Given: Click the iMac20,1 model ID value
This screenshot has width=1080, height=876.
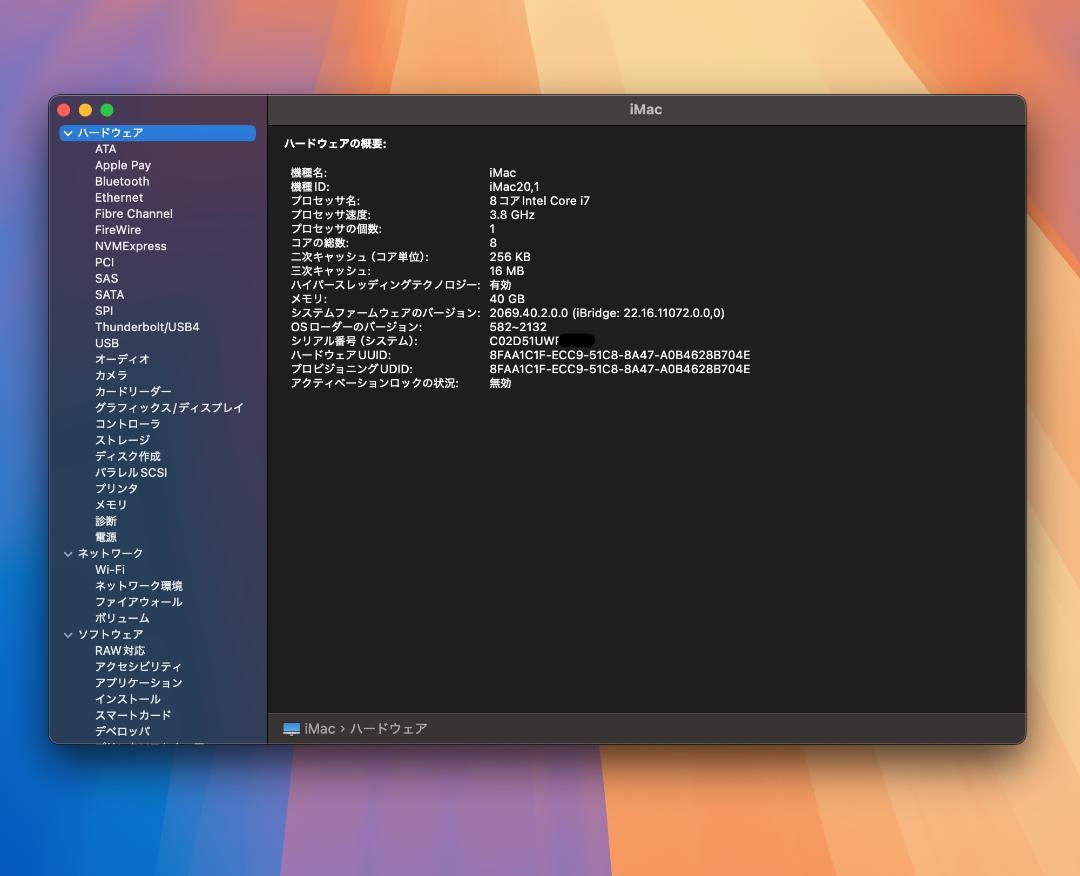Looking at the screenshot, I should [x=515, y=187].
